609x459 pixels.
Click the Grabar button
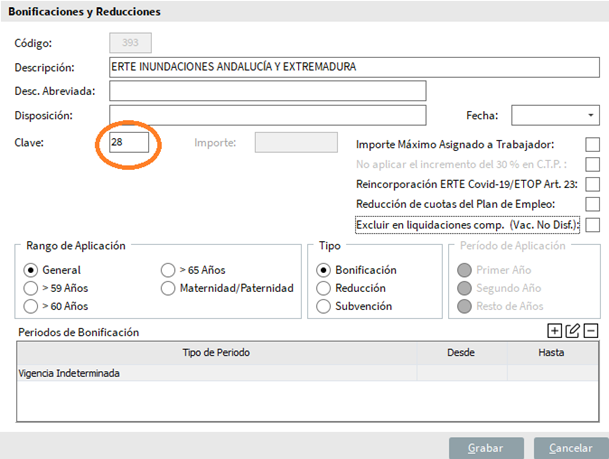pos(486,448)
